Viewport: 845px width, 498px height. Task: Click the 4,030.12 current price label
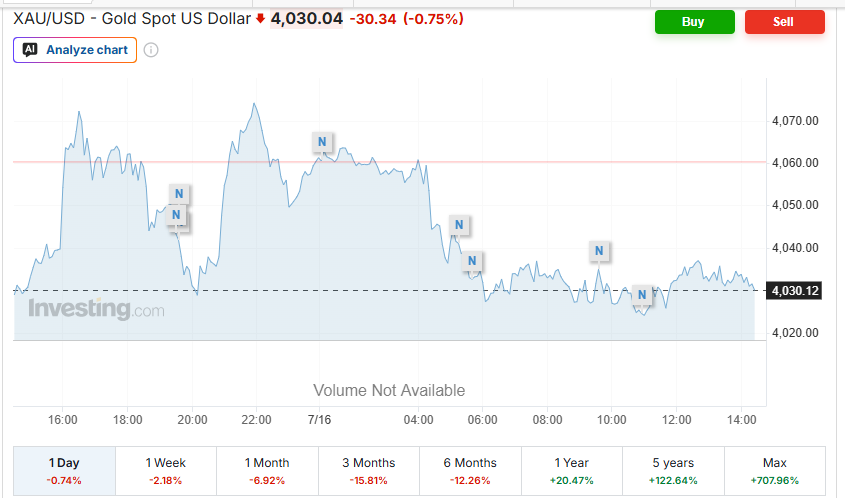(x=794, y=291)
